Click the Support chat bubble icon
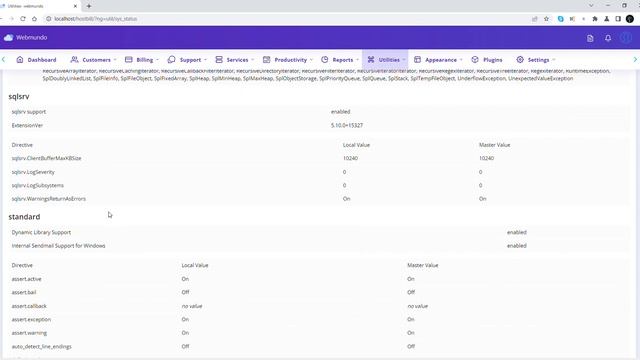640x360 pixels. [x=171, y=60]
